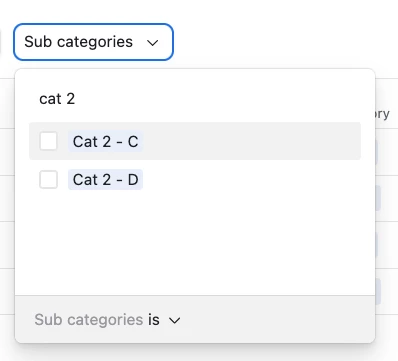This screenshot has height=361, width=398.
Task: Click the chevron in Sub categories button
Action: 153,43
